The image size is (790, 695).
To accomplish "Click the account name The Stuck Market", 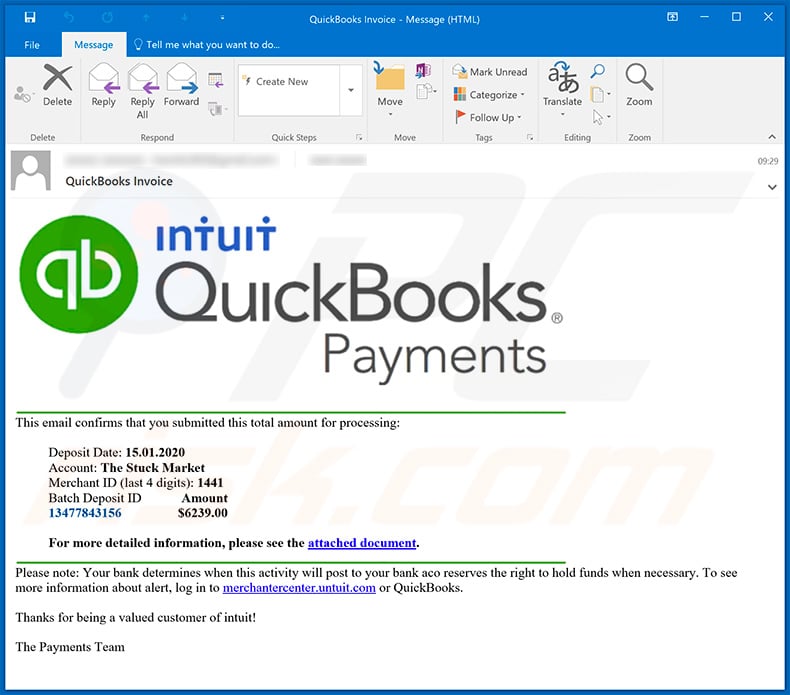I will (153, 468).
